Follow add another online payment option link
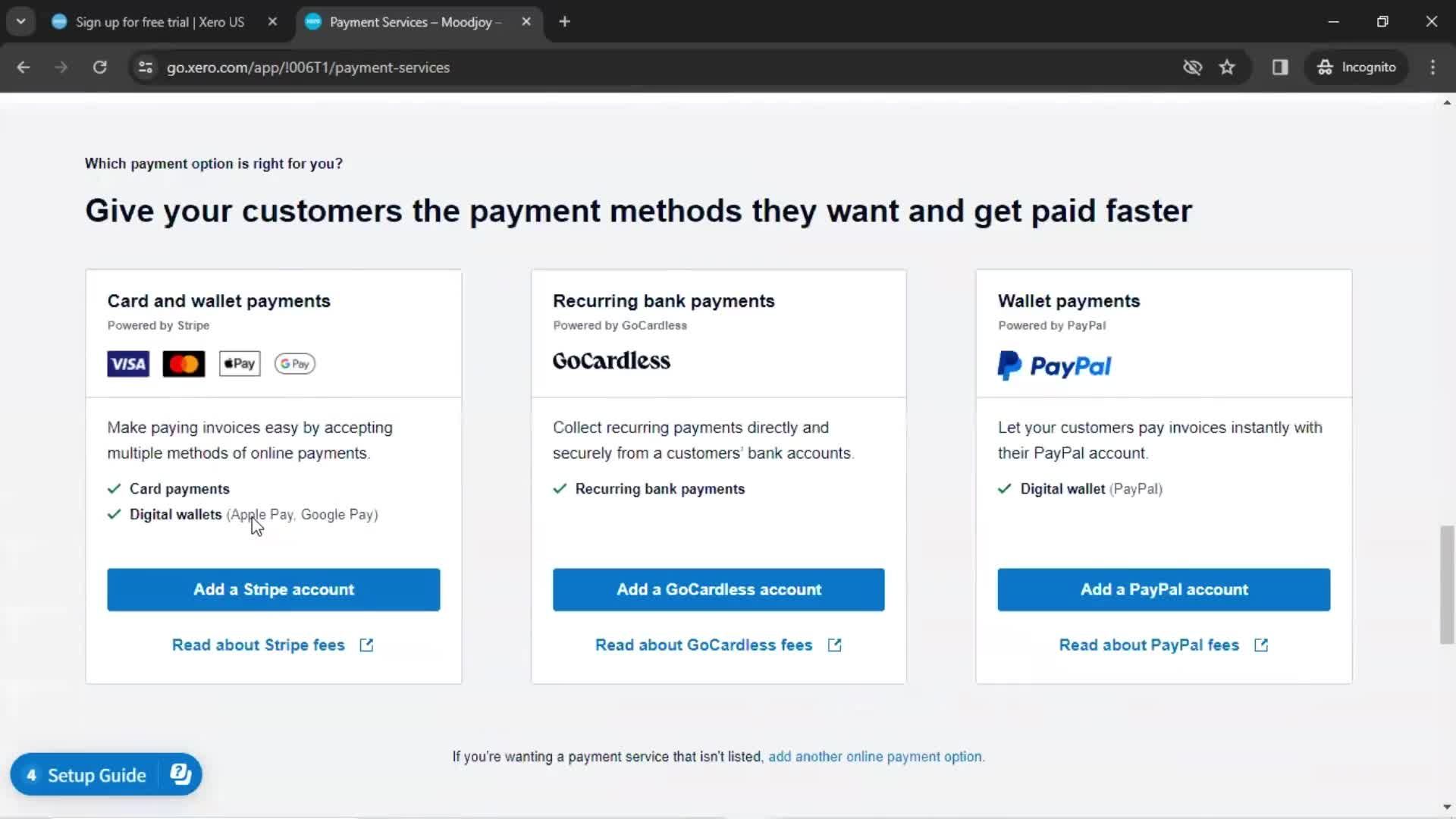 pos(875,757)
